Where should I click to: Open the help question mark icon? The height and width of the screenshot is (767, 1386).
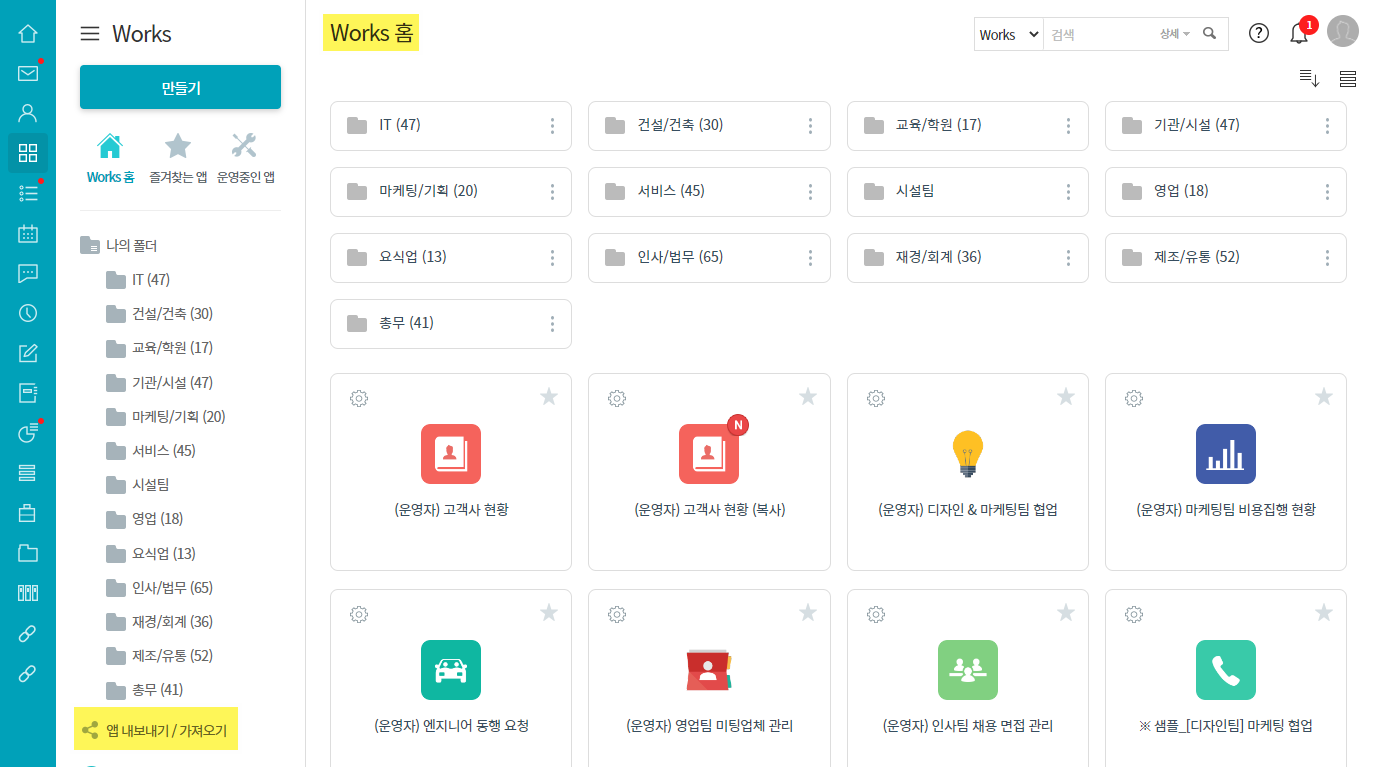pyautogui.click(x=1259, y=33)
